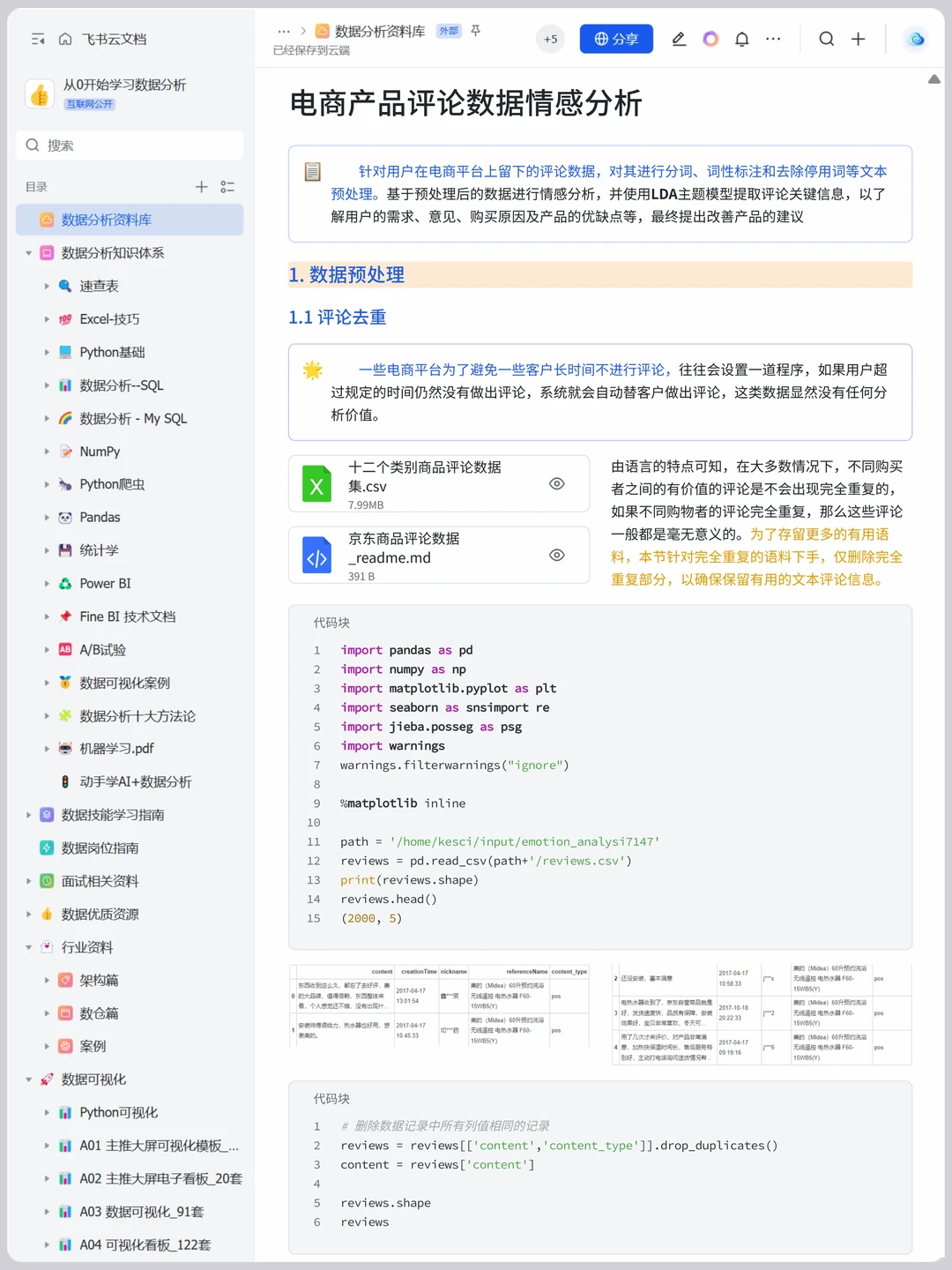Image resolution: width=952 pixels, height=1270 pixels.
Task: Open Power BI page
Action: point(105,584)
